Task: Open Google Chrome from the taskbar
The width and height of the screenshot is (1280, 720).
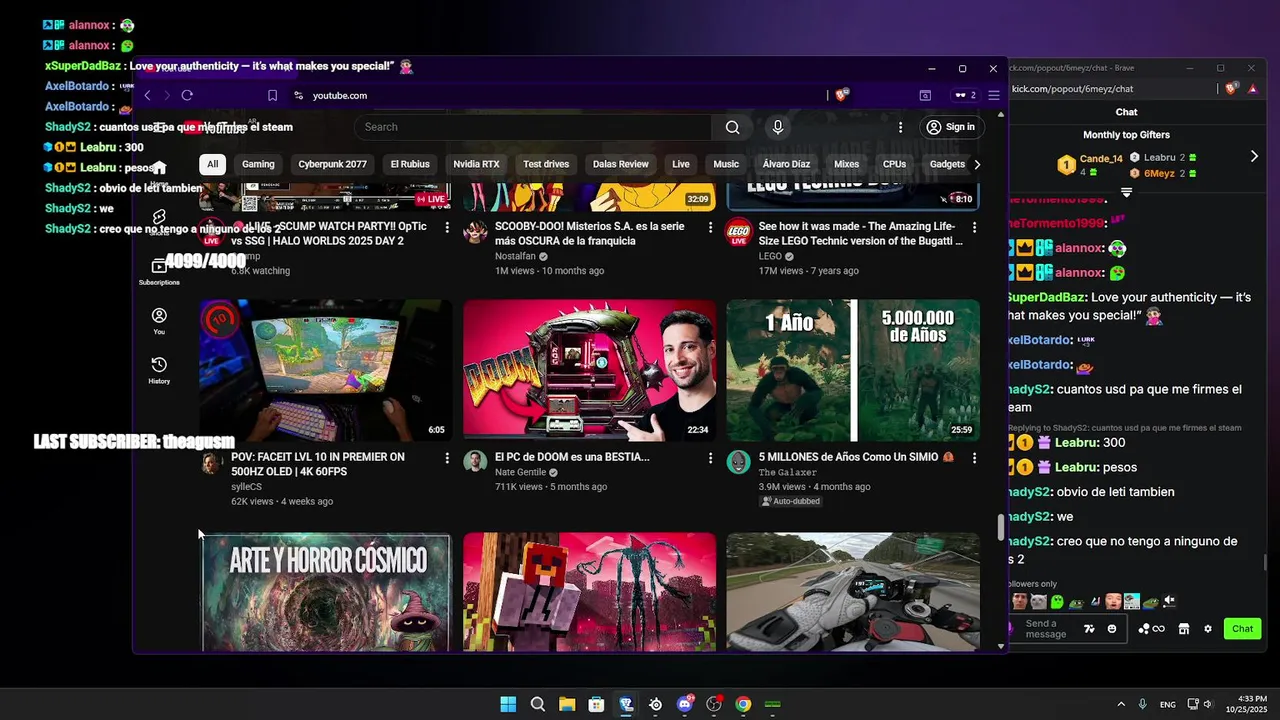Action: tap(743, 704)
